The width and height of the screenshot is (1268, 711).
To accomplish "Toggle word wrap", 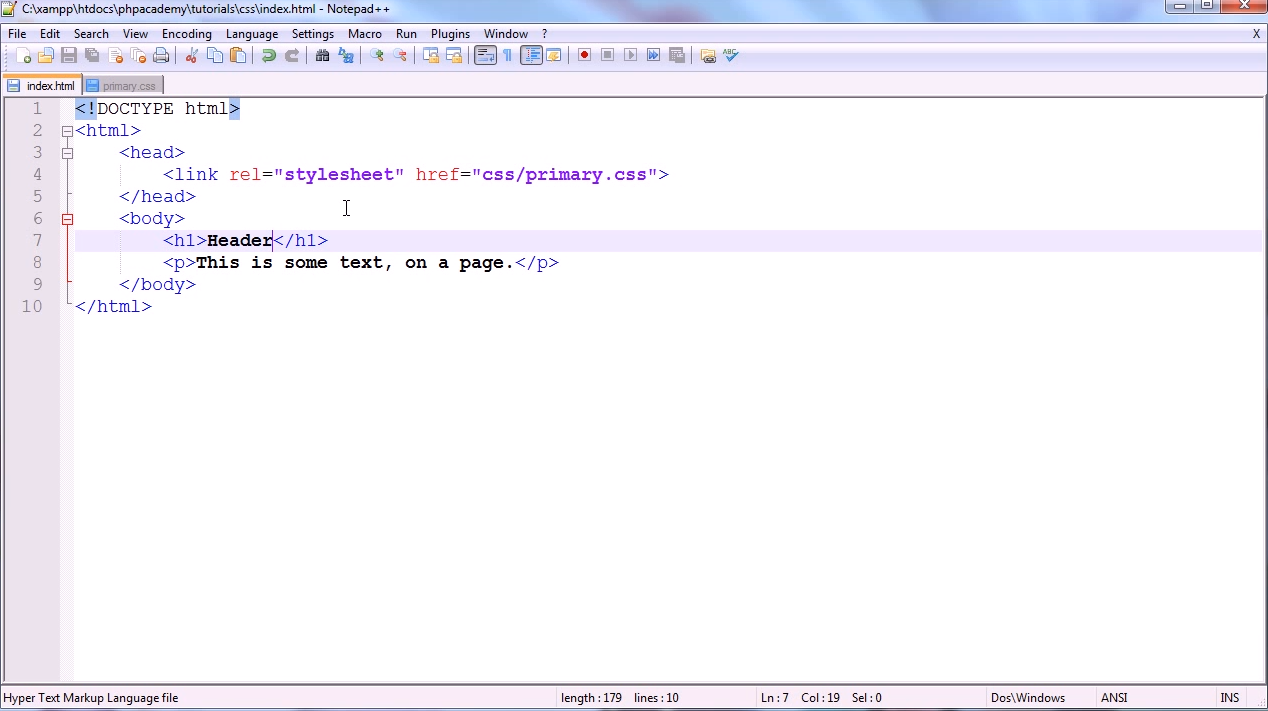I will click(484, 55).
